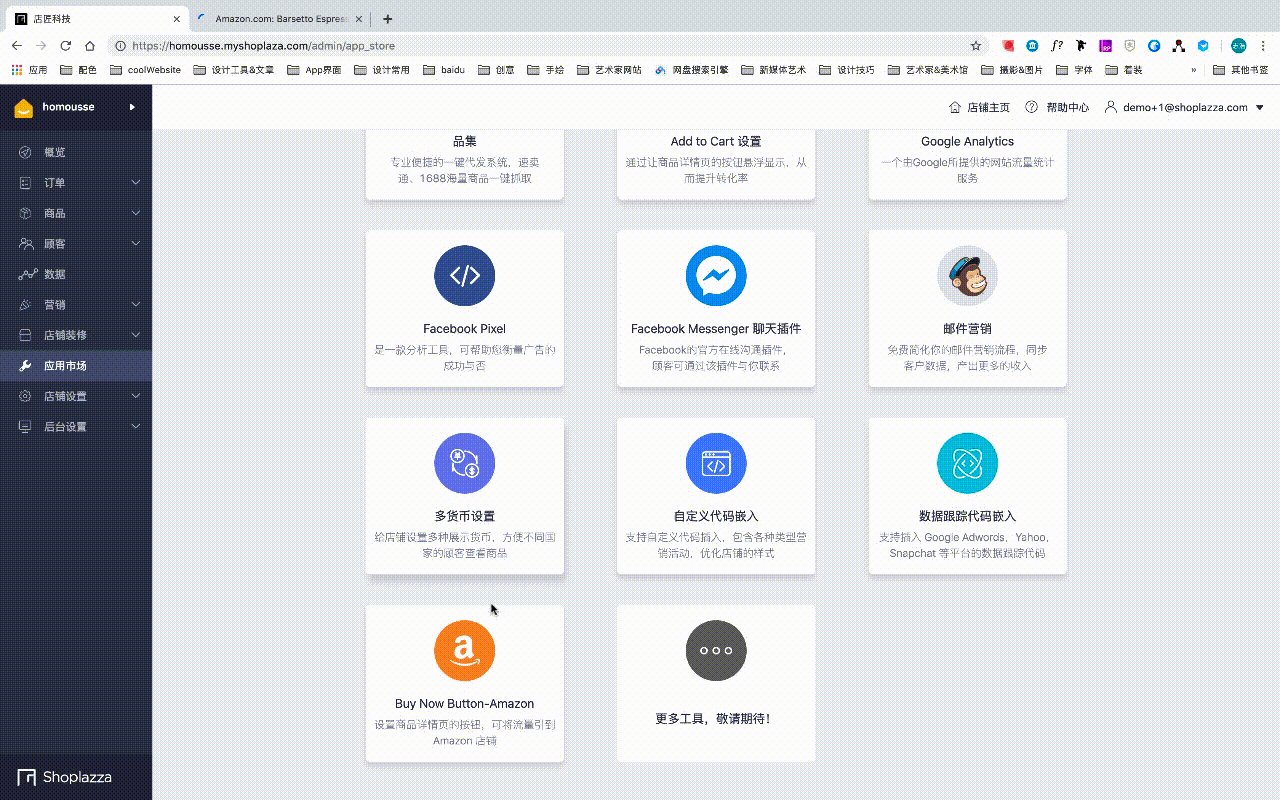Select 应用市场 in the sidebar menu
1280x800 pixels.
point(76,366)
